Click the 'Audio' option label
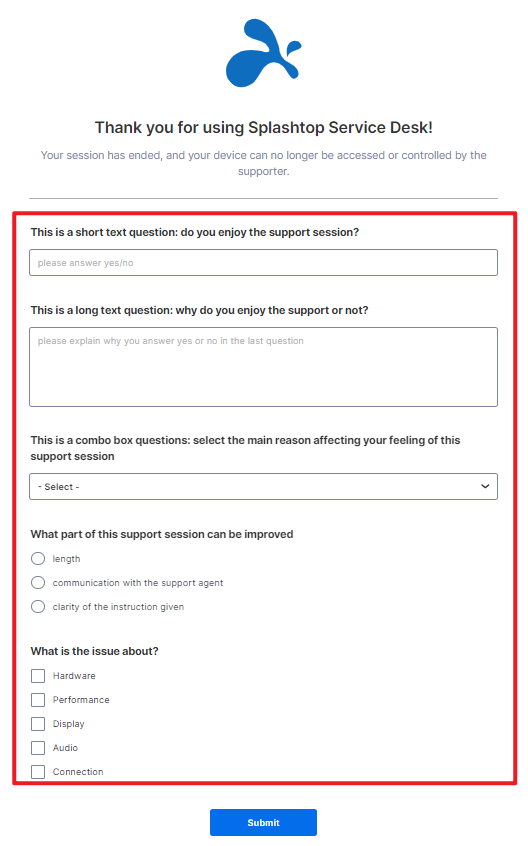Image resolution: width=528 pixels, height=846 pixels. point(65,748)
